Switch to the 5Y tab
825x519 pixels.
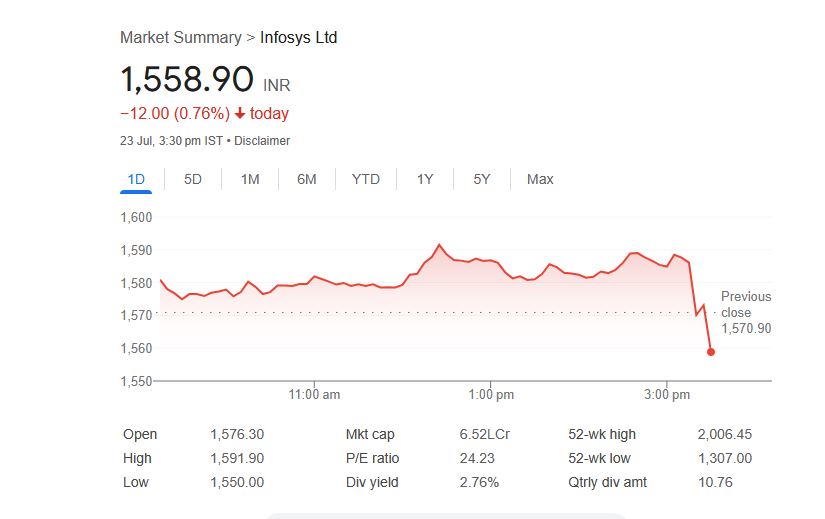[482, 179]
